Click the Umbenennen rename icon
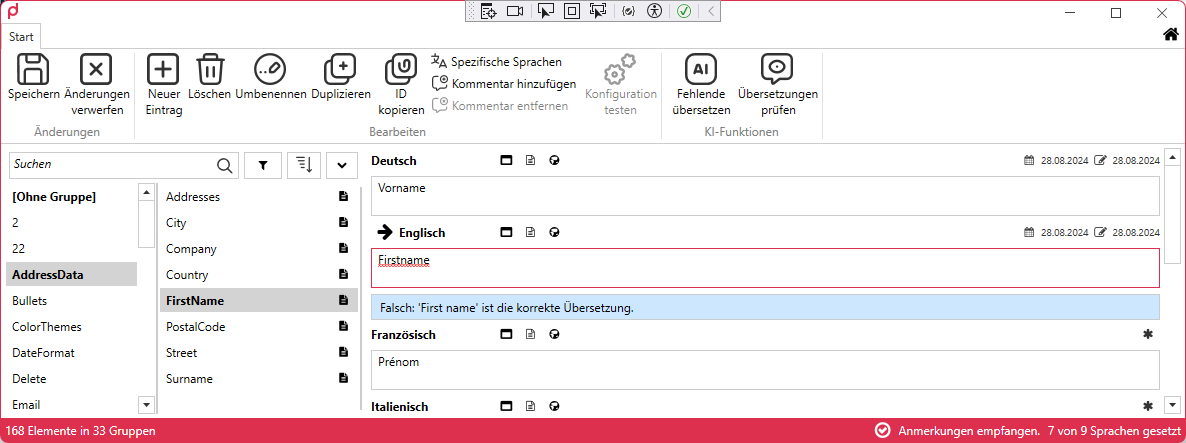 click(270, 70)
